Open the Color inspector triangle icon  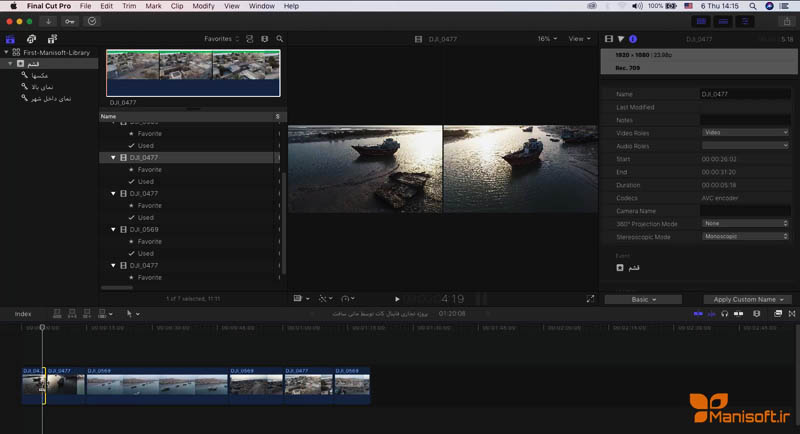click(x=621, y=39)
